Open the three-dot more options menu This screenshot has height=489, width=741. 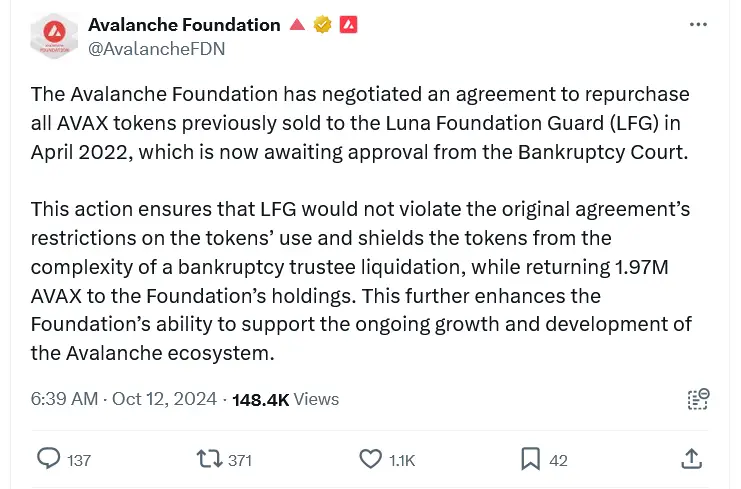point(699,25)
